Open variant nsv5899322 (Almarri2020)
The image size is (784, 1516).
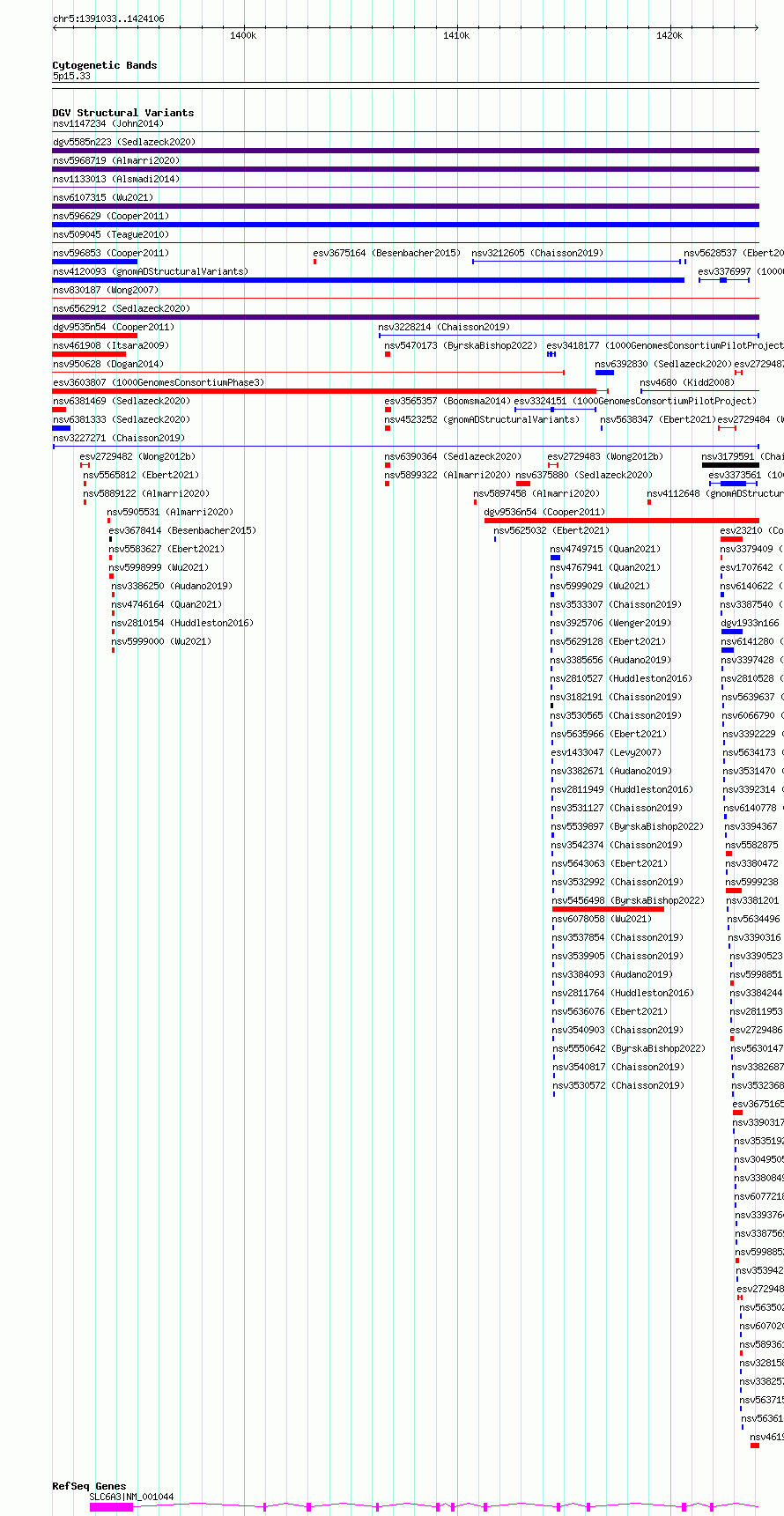pos(448,476)
